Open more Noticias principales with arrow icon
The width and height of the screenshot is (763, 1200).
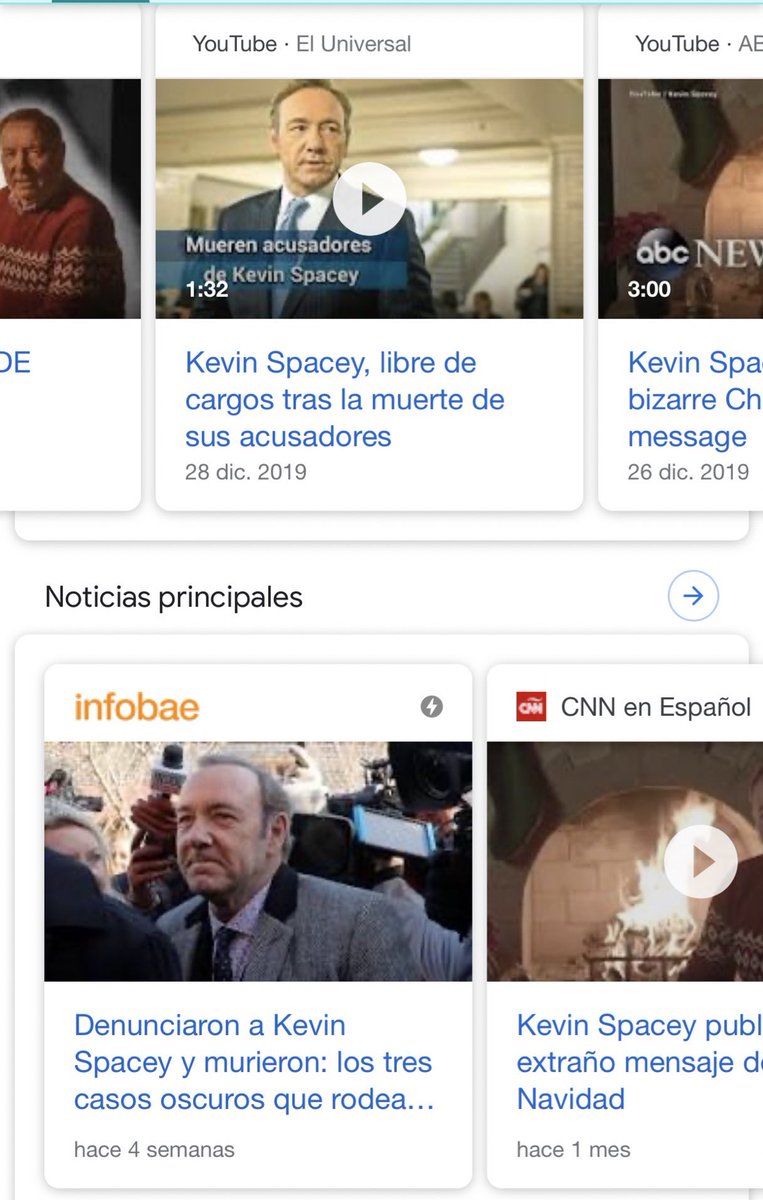click(x=693, y=597)
